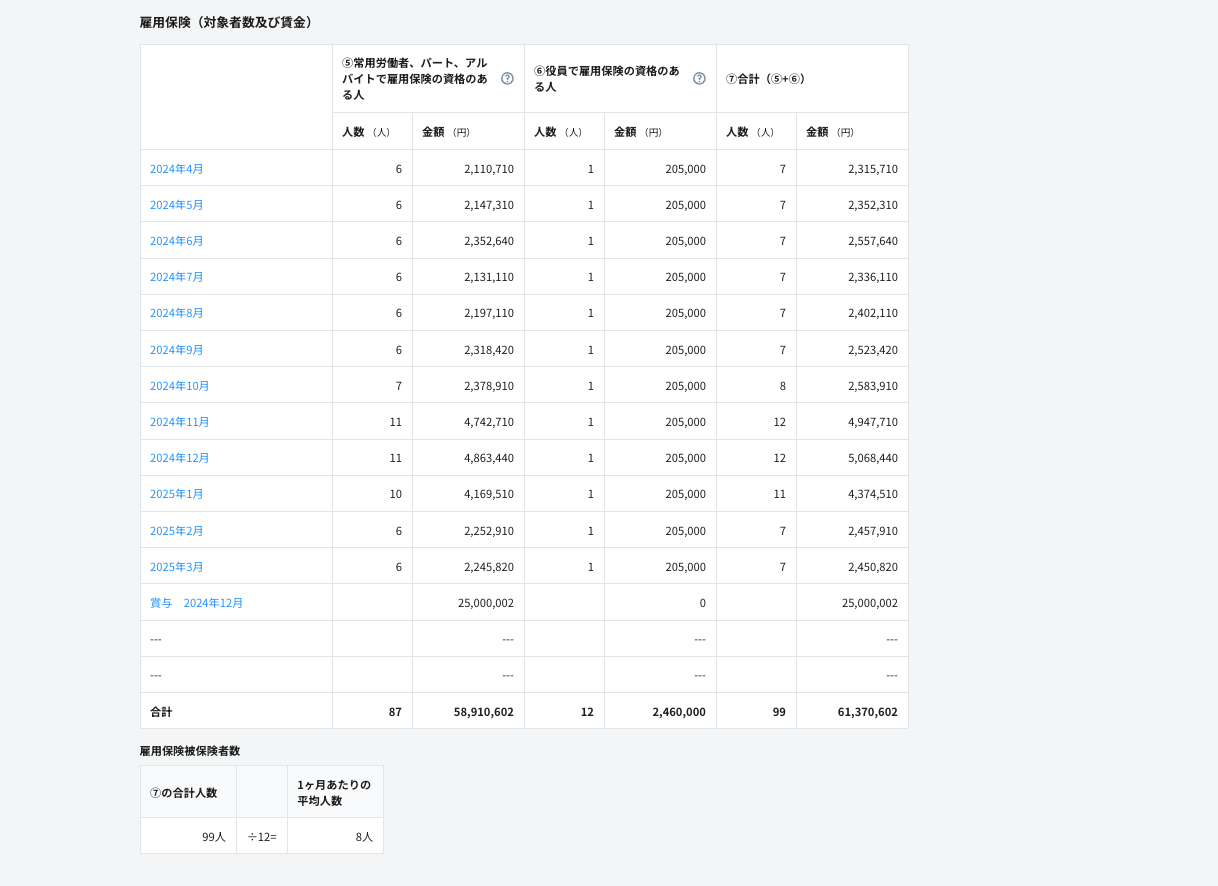Image resolution: width=1218 pixels, height=886 pixels.
Task: Go to 2024年9月 entry
Action: pyautogui.click(x=177, y=350)
